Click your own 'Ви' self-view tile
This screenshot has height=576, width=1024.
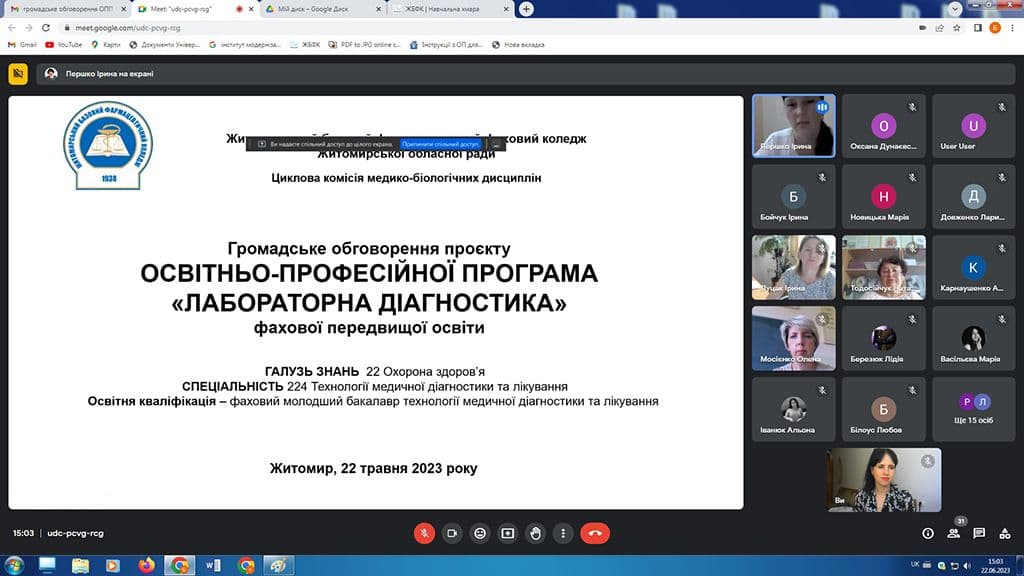pos(884,479)
